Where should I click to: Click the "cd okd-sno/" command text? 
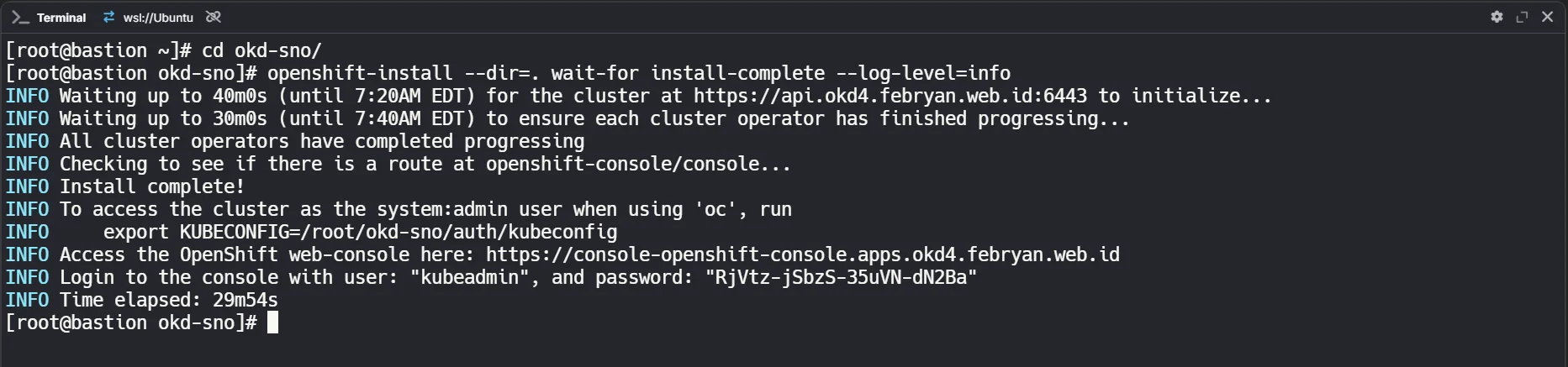(261, 50)
